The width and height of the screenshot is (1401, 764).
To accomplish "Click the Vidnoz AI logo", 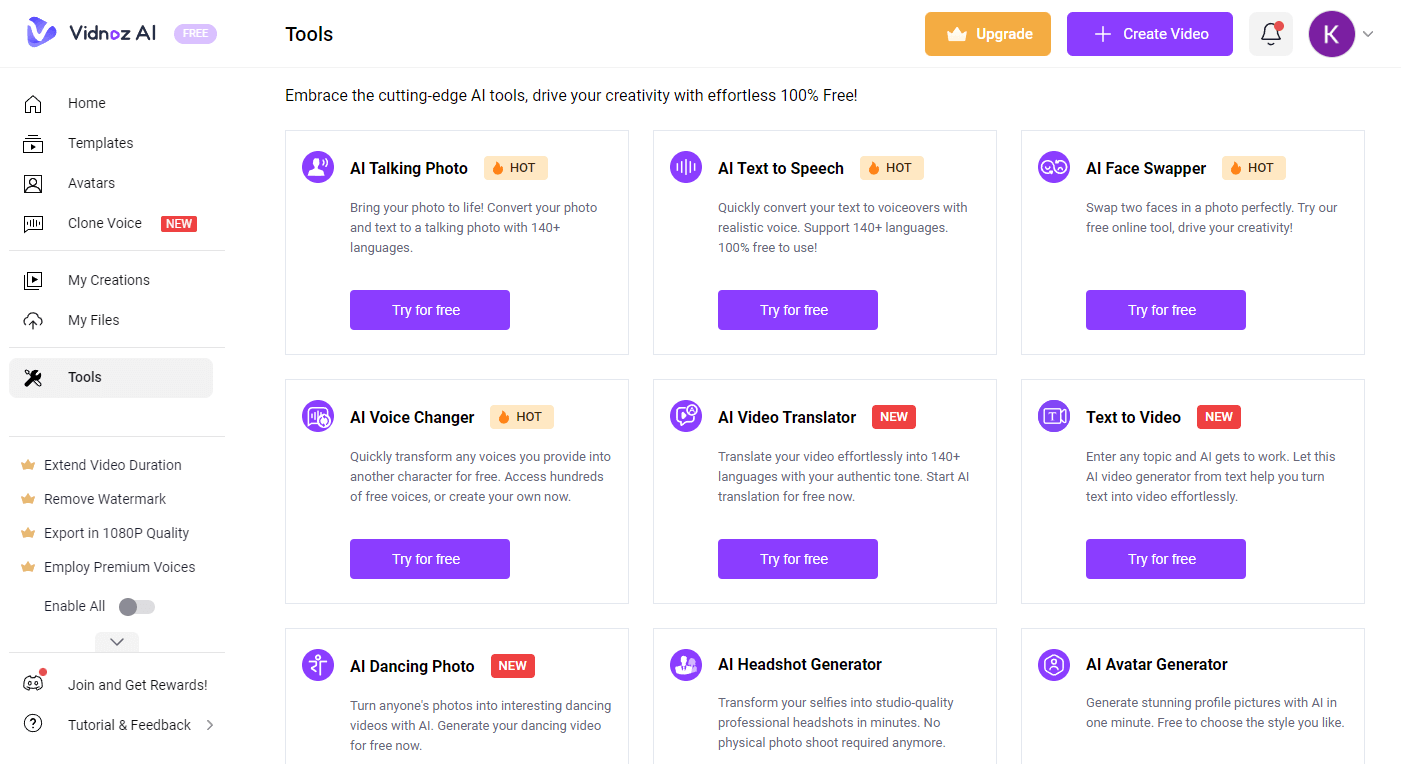I will click(x=91, y=33).
